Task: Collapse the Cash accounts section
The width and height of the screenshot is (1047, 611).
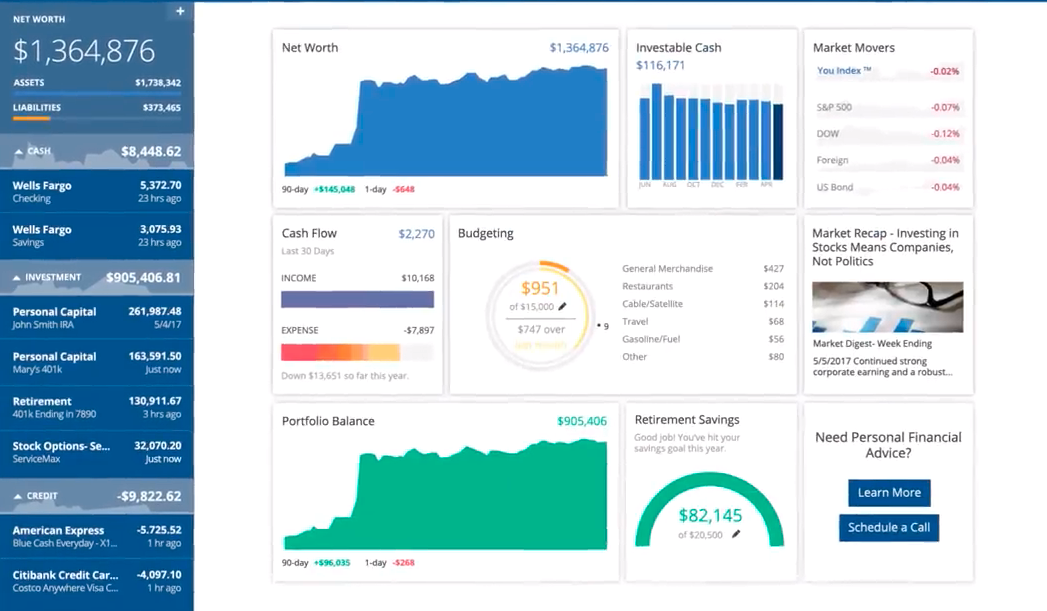Action: 18,152
